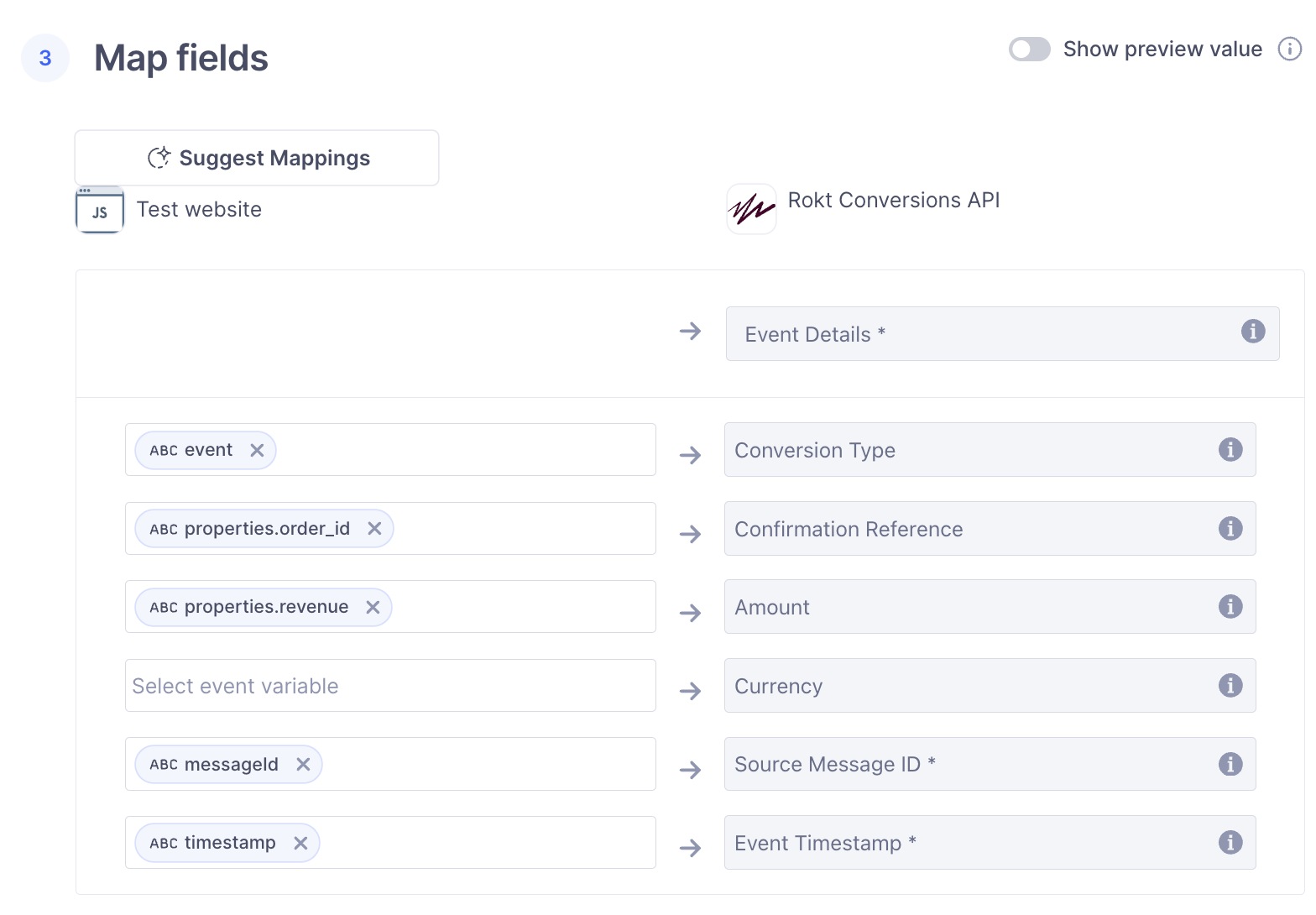Show info for the Amount field
1316x915 pixels.
coord(1230,607)
